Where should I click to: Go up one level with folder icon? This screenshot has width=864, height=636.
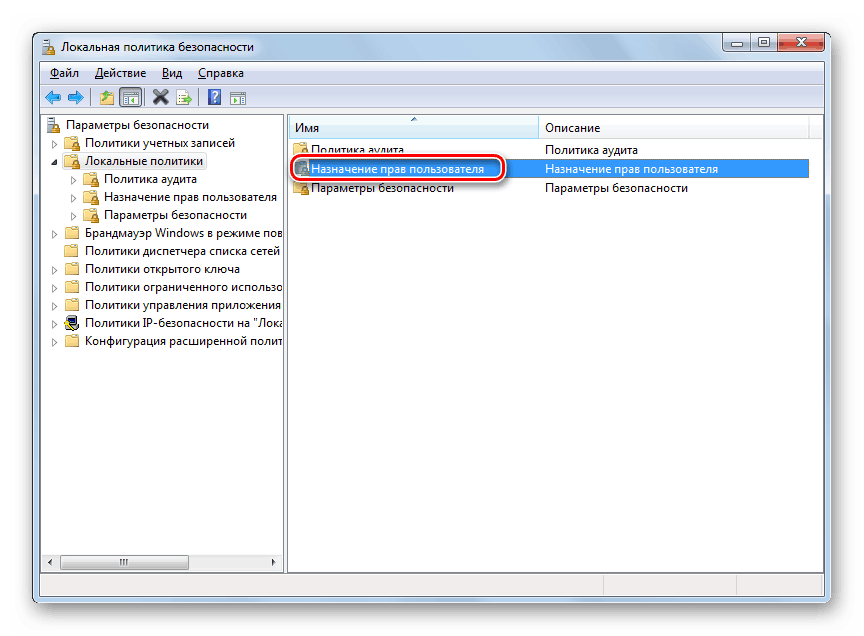click(106, 98)
